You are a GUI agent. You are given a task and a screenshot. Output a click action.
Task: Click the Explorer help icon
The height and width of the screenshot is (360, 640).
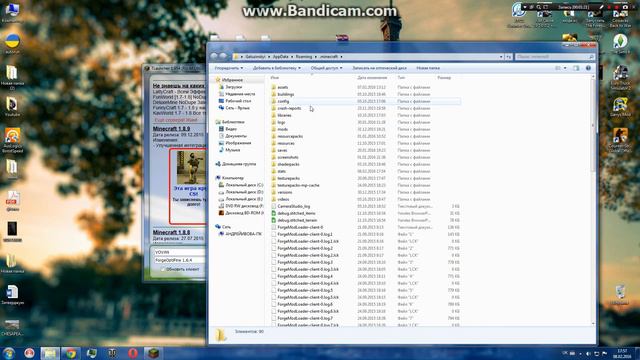[x=588, y=68]
